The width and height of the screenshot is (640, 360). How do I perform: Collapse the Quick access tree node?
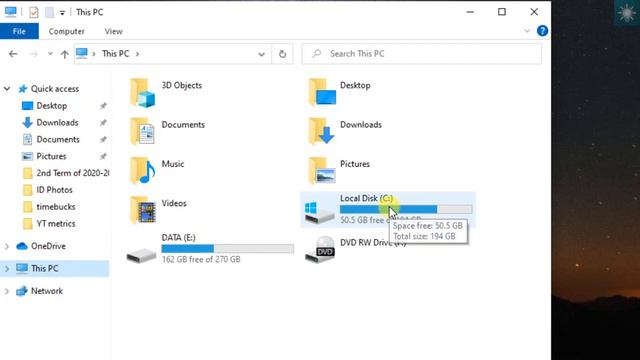click(x=7, y=89)
